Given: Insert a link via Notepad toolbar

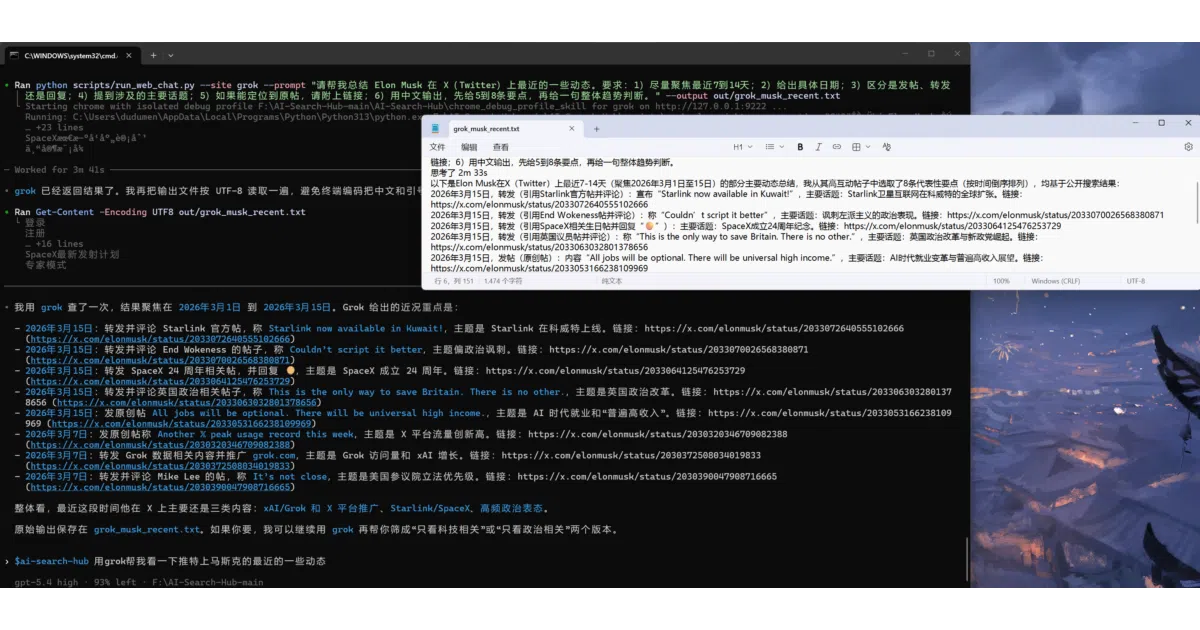Looking at the screenshot, I should click(x=837, y=147).
